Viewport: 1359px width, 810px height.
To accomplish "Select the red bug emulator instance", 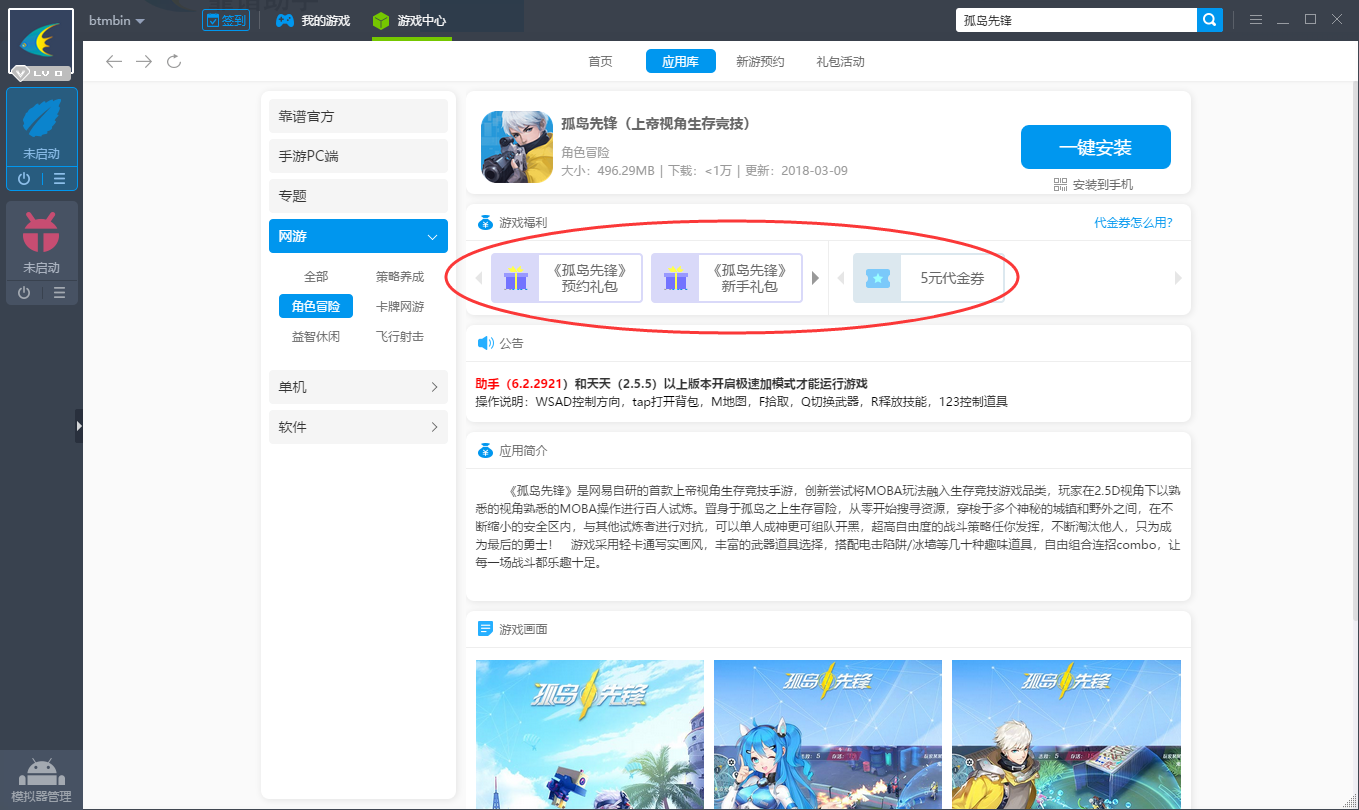I will (42, 241).
